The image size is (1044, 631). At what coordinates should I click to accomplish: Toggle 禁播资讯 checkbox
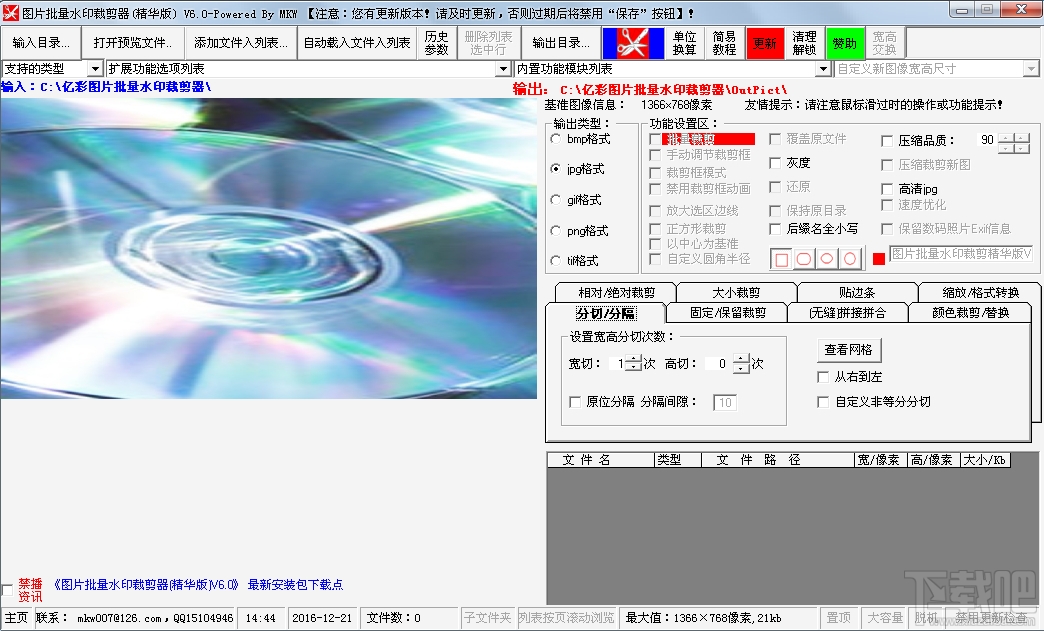pos(7,590)
